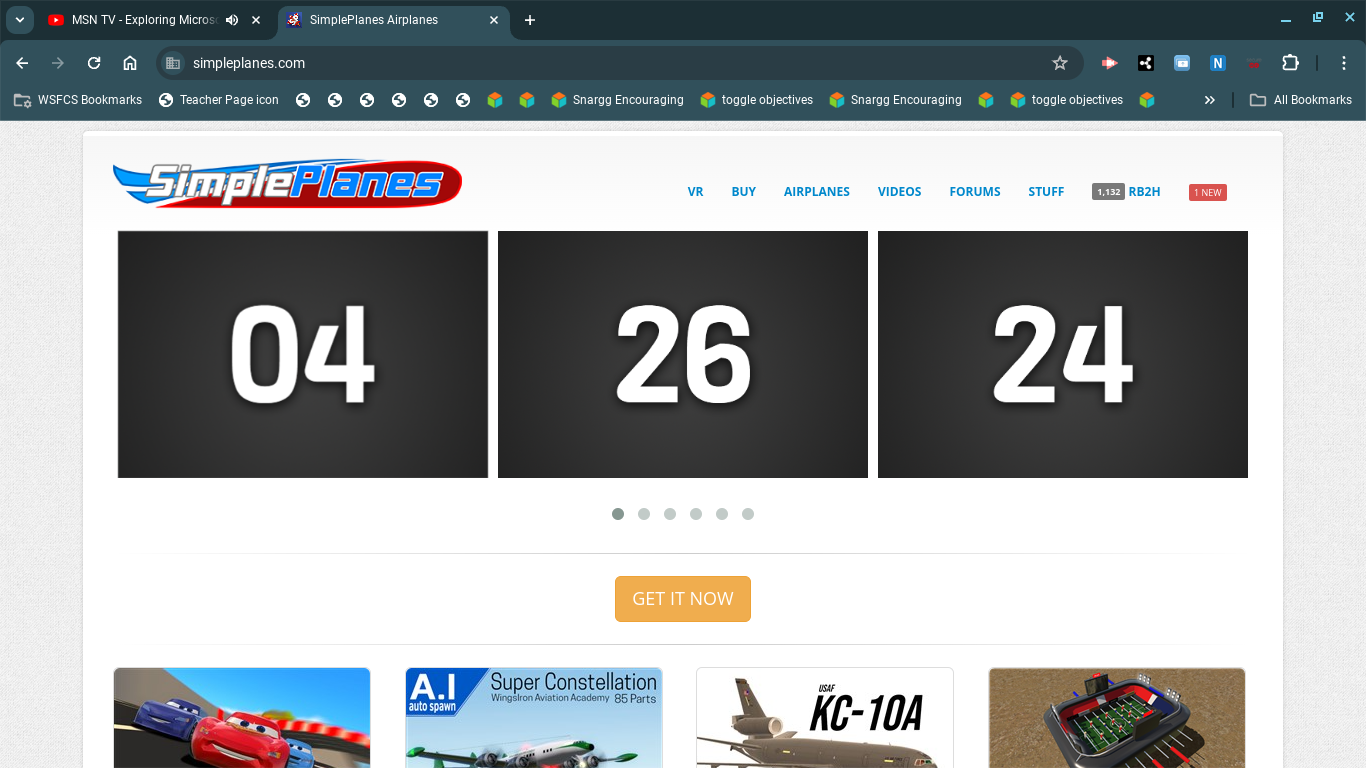
Task: Check the 1 NEW notification badge
Action: coord(1208,192)
